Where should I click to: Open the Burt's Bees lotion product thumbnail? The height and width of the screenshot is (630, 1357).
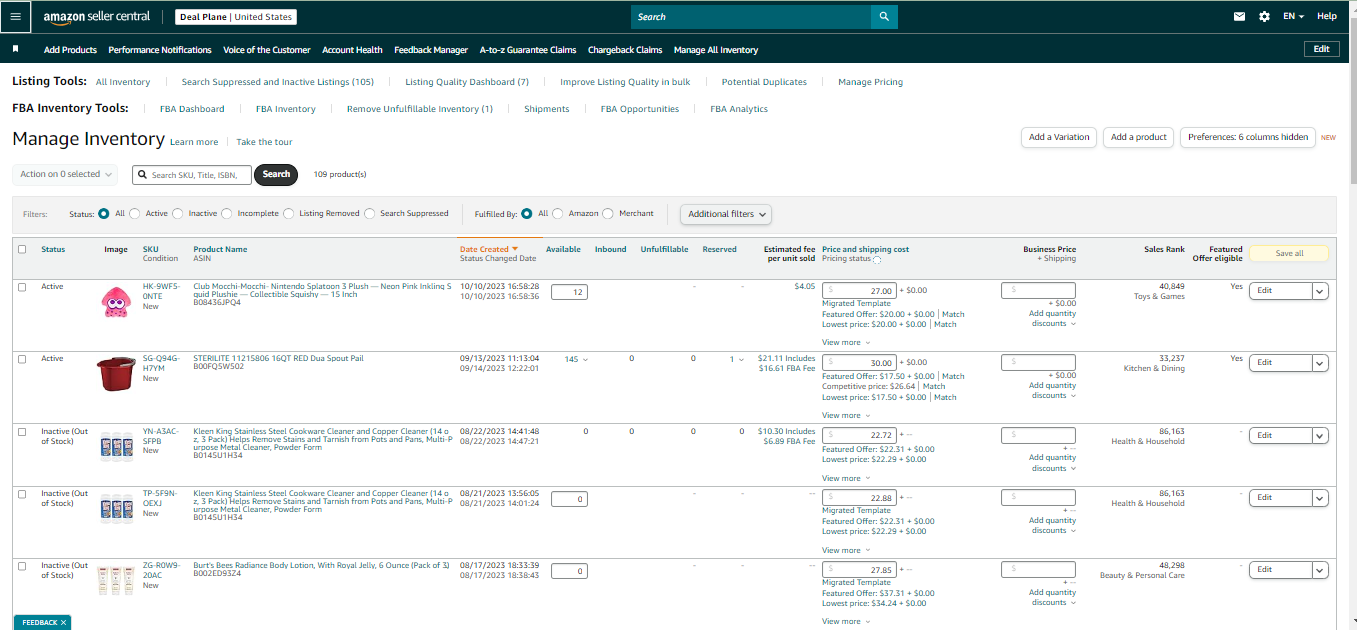click(116, 582)
